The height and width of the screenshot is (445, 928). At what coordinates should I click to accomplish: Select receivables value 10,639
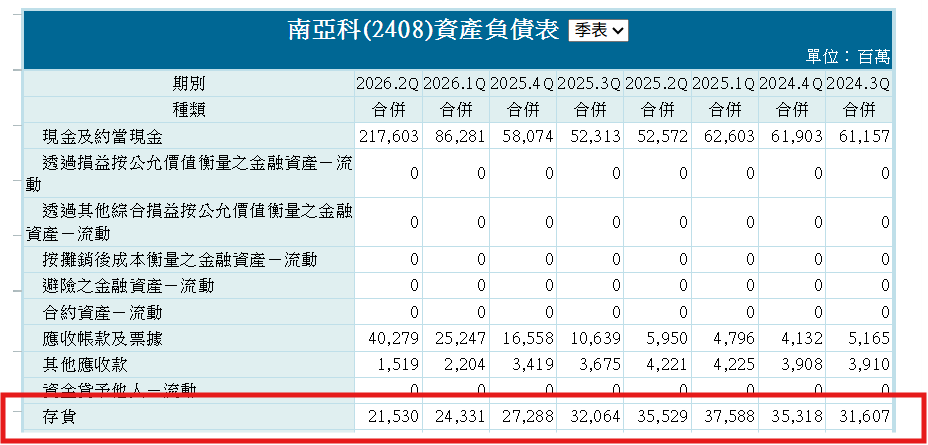click(x=595, y=338)
